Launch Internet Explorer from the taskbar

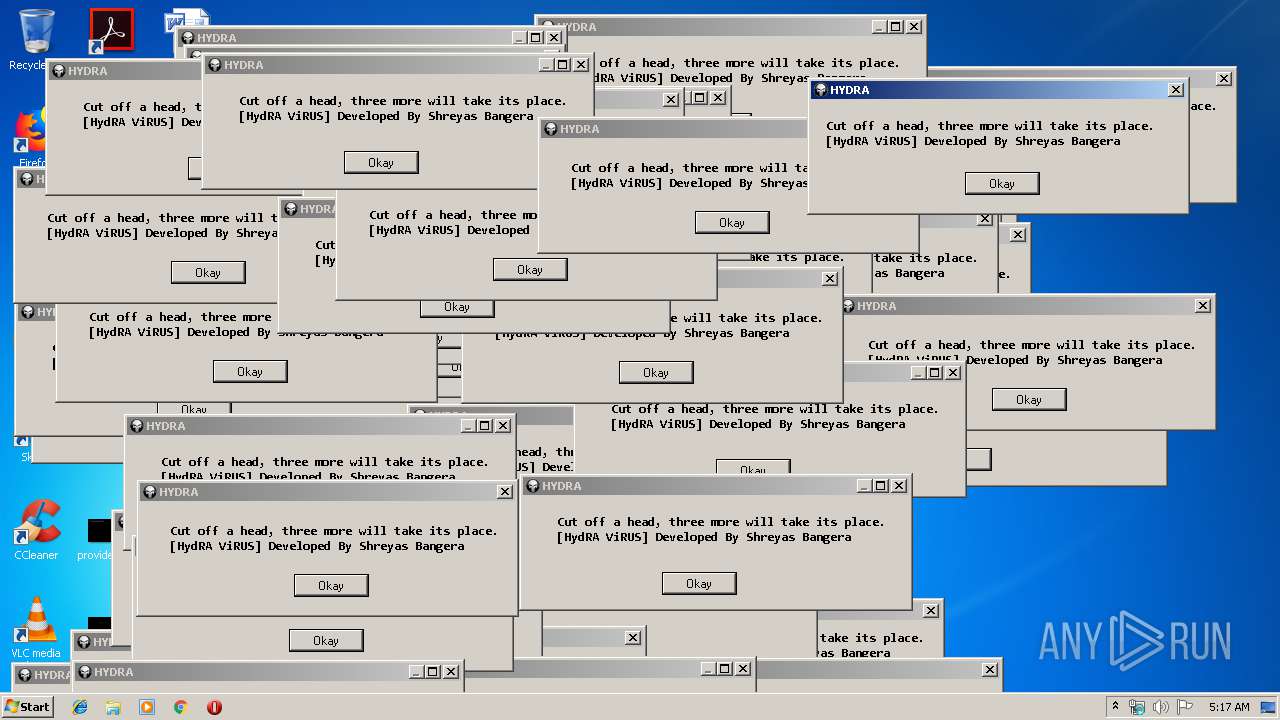click(80, 707)
